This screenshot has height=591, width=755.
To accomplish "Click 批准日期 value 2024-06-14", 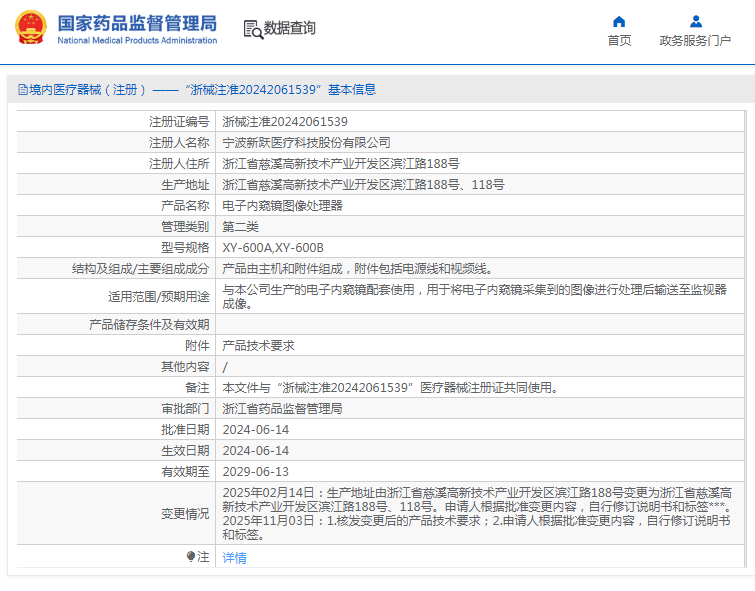I will [256, 430].
